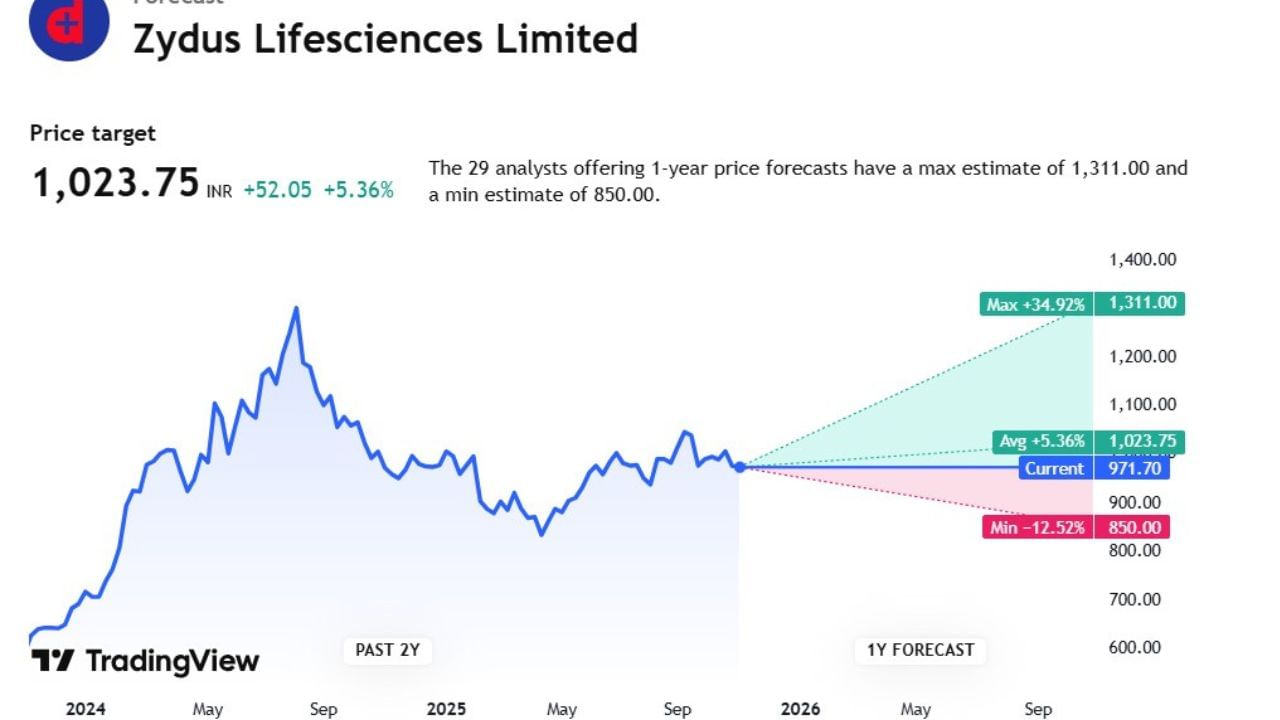Viewport: 1280px width, 720px height.
Task: Click the Max +34.92% label
Action: click(1036, 304)
